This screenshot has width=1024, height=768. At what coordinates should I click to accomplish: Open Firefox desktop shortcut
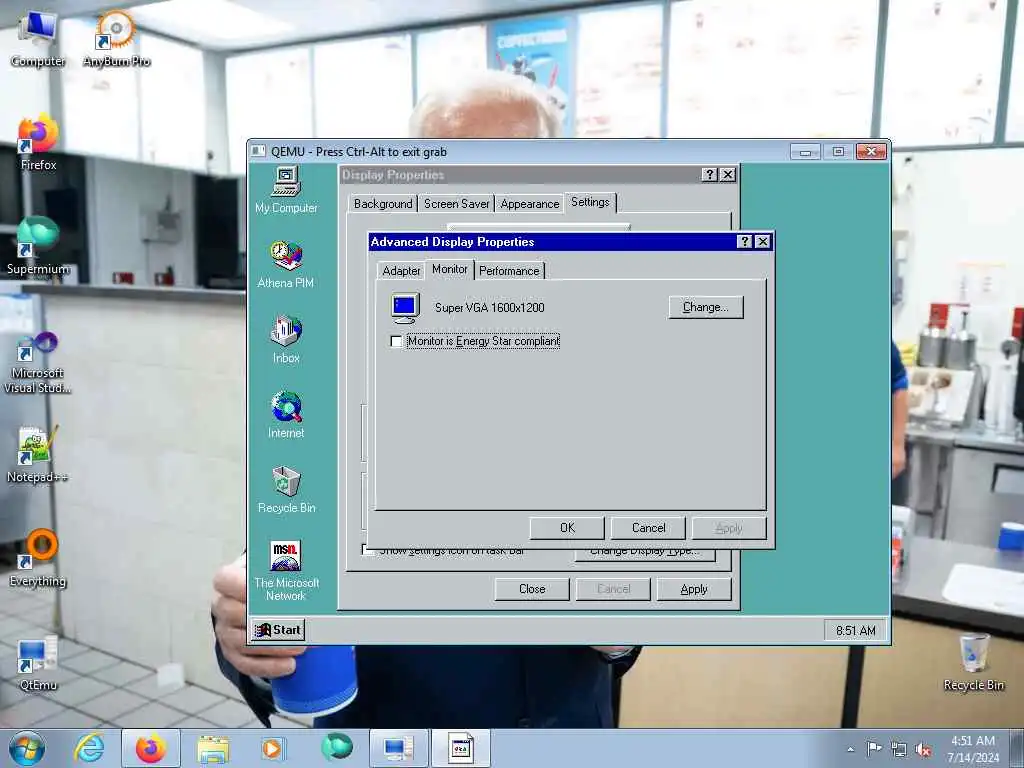(38, 143)
